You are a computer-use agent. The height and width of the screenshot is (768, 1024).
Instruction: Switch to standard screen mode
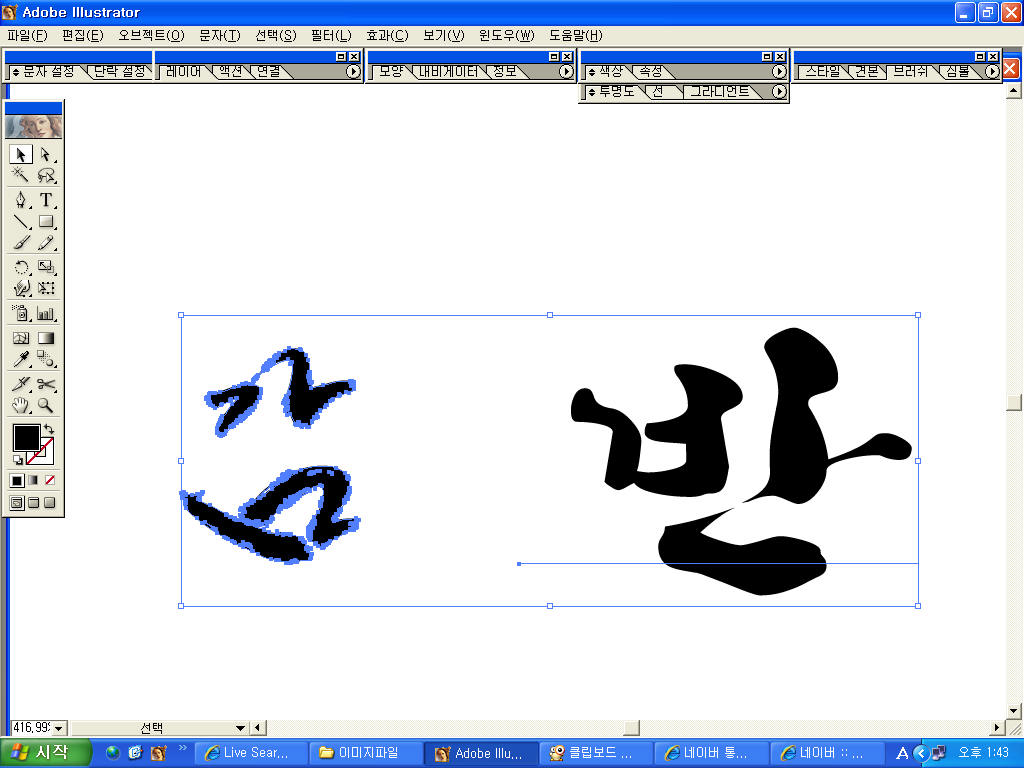click(x=16, y=503)
